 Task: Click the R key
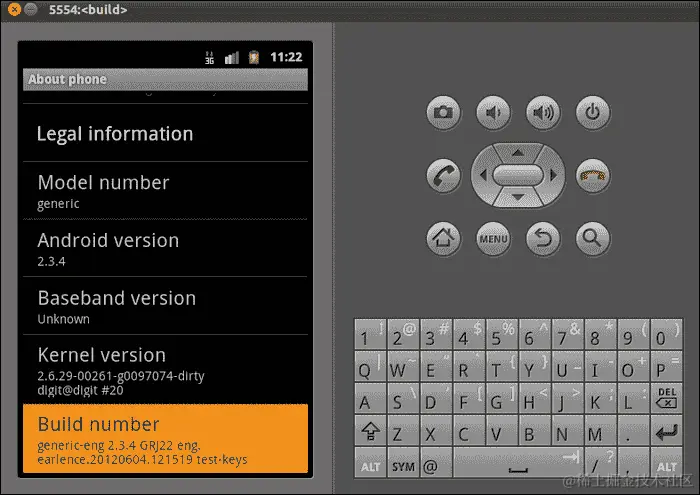pyautogui.click(x=469, y=366)
